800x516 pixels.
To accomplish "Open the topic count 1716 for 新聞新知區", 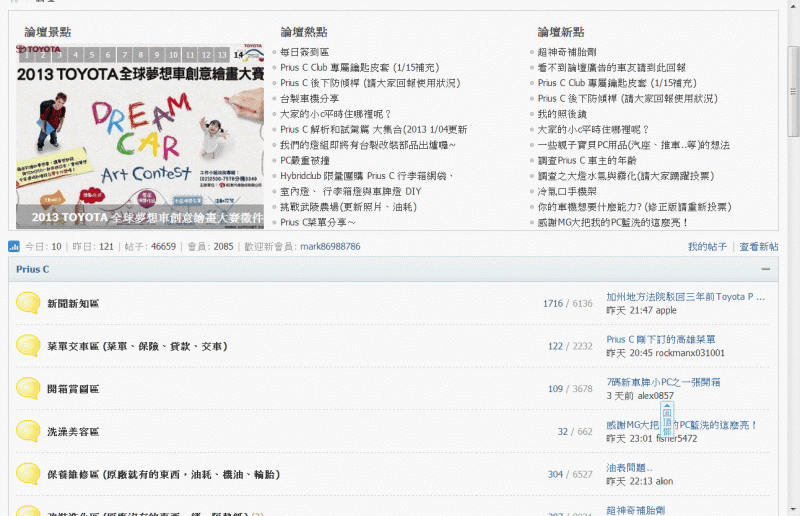I will [x=553, y=304].
